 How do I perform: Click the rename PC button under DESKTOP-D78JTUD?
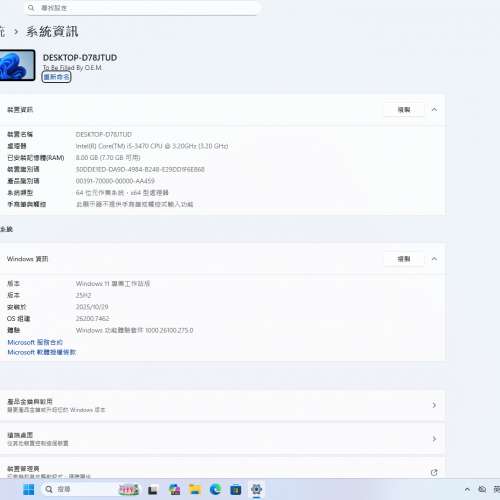[x=56, y=77]
